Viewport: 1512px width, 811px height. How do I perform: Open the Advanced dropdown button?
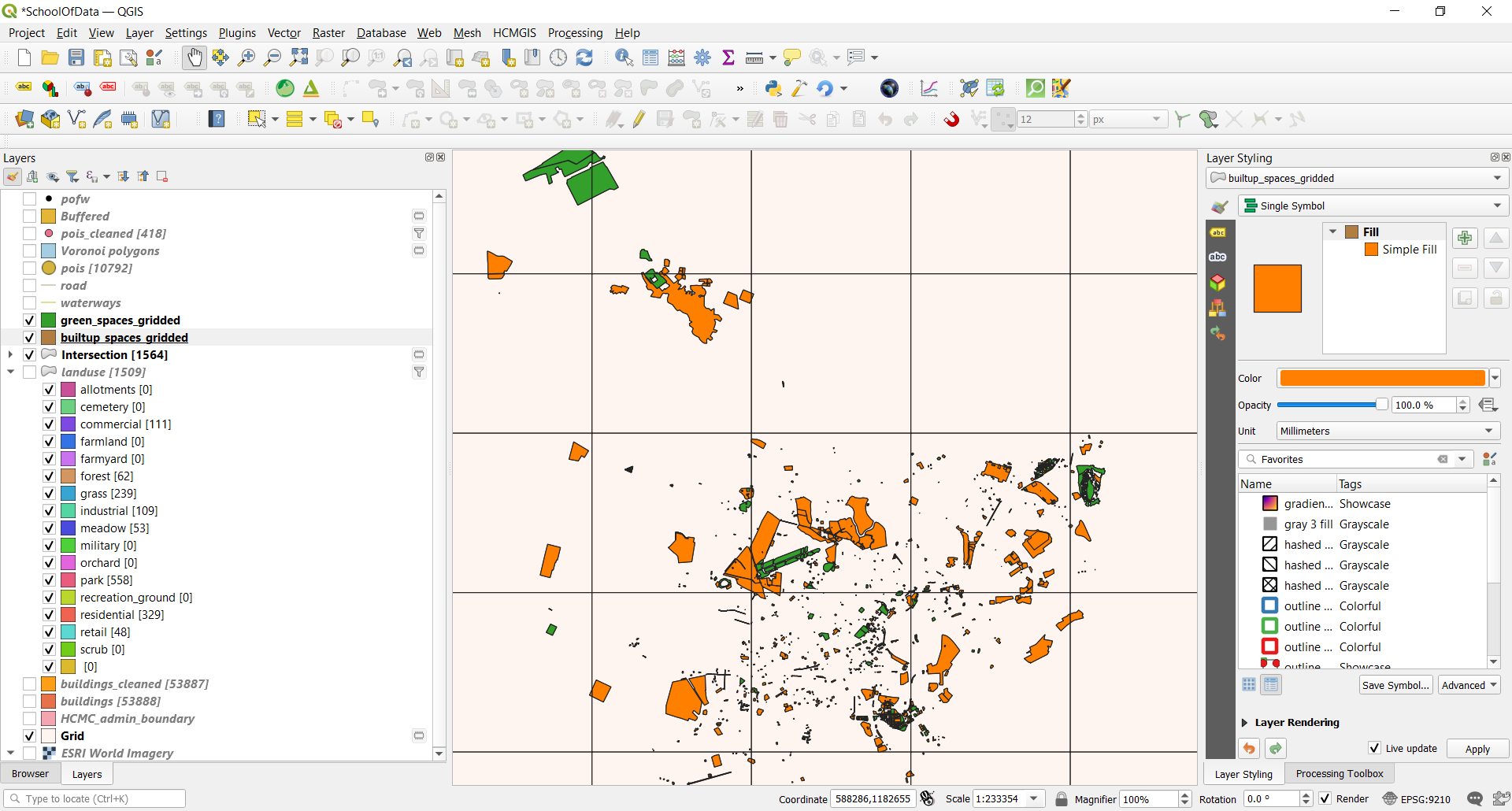point(1469,685)
